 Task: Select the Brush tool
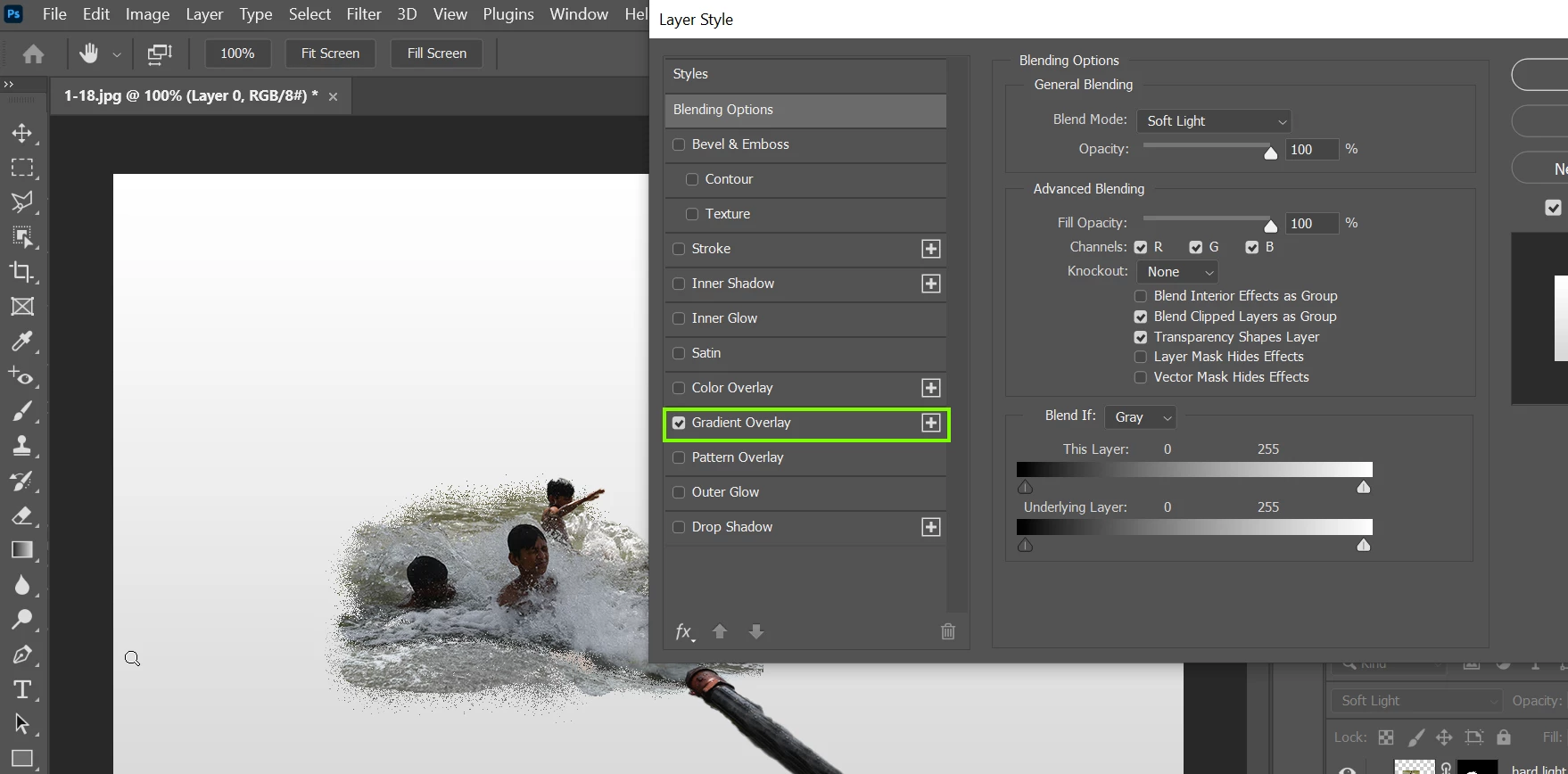click(x=22, y=411)
